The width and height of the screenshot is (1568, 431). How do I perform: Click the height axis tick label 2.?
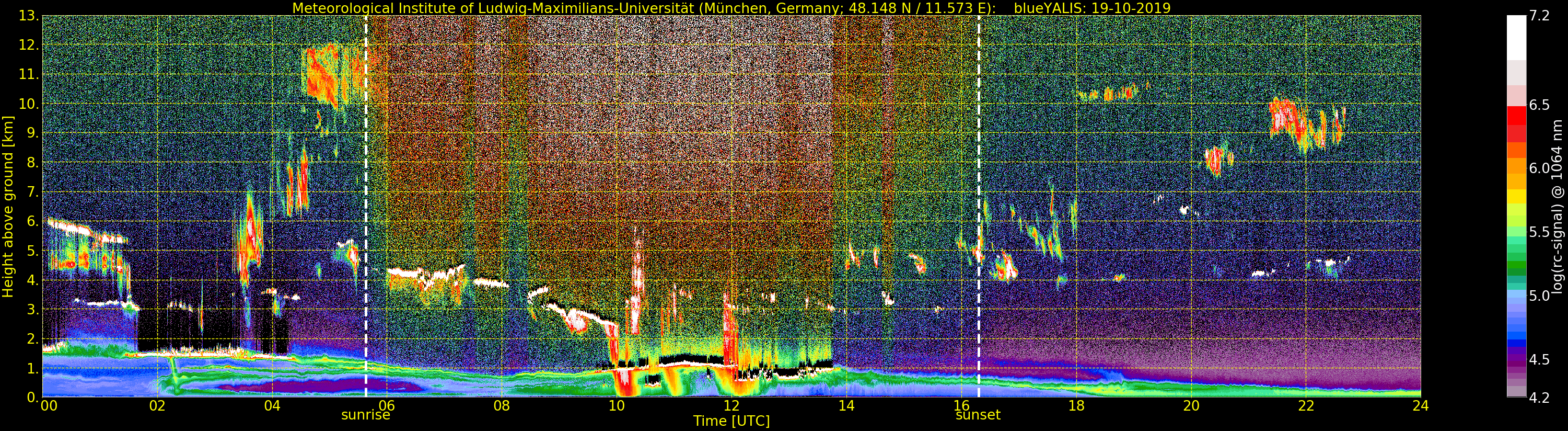pyautogui.click(x=33, y=339)
